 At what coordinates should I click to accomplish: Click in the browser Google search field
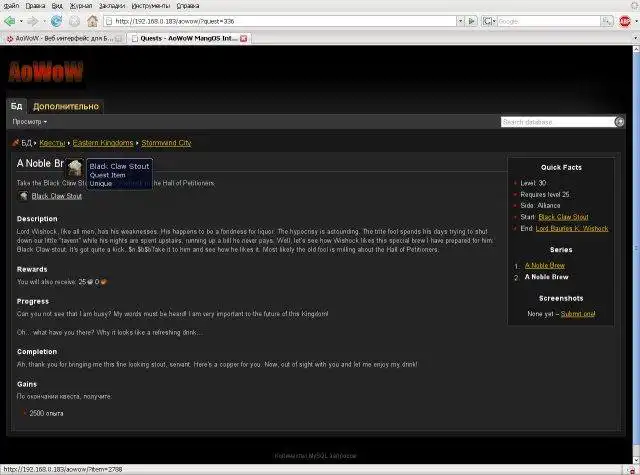tap(548, 21)
